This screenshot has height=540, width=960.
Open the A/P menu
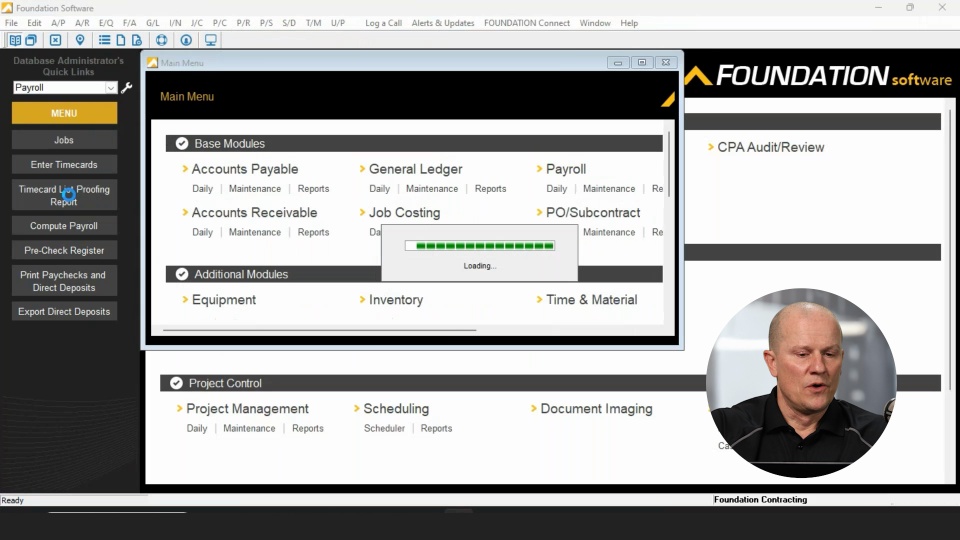(58, 23)
